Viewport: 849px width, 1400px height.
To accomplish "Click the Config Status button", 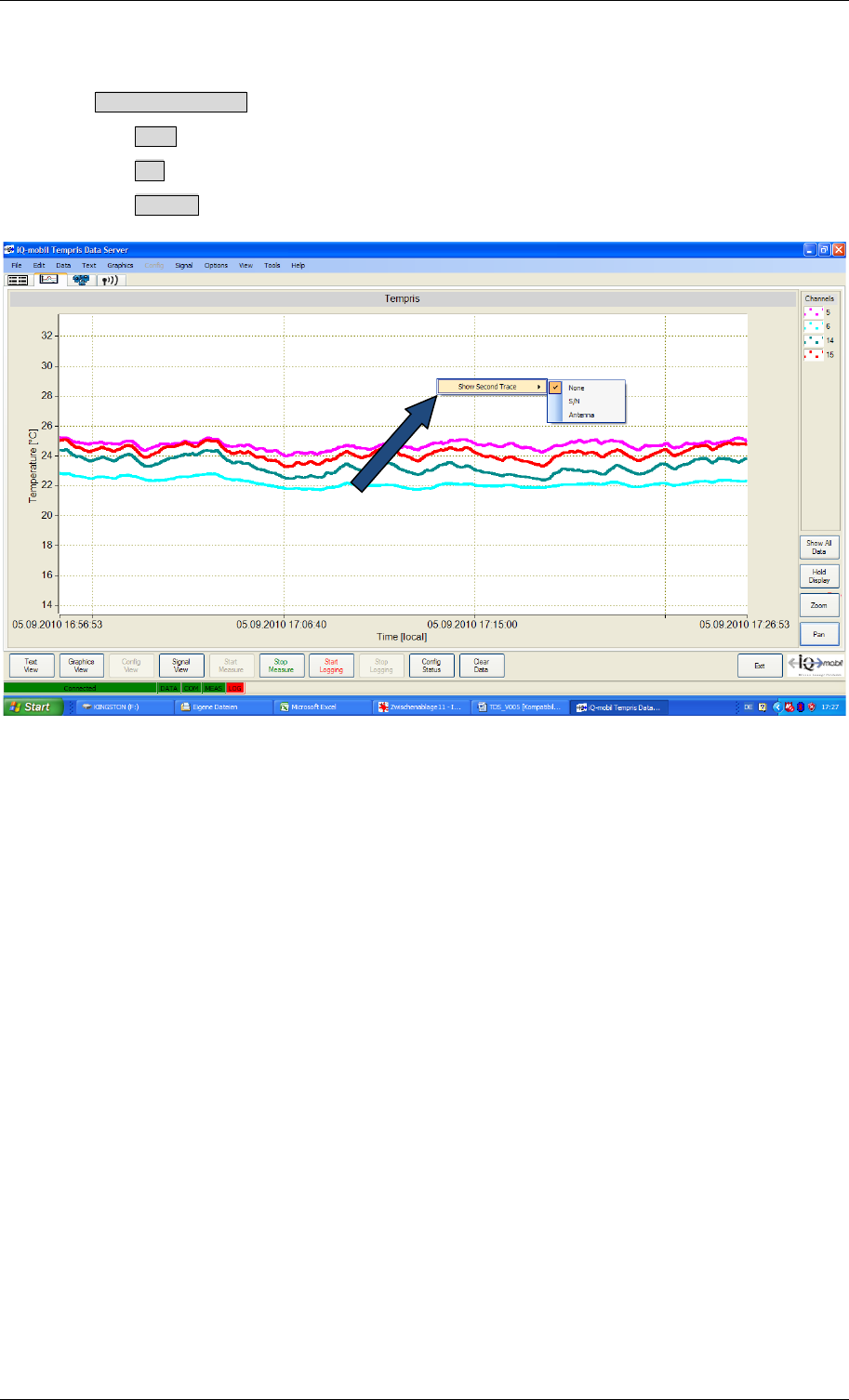I will coord(431,666).
